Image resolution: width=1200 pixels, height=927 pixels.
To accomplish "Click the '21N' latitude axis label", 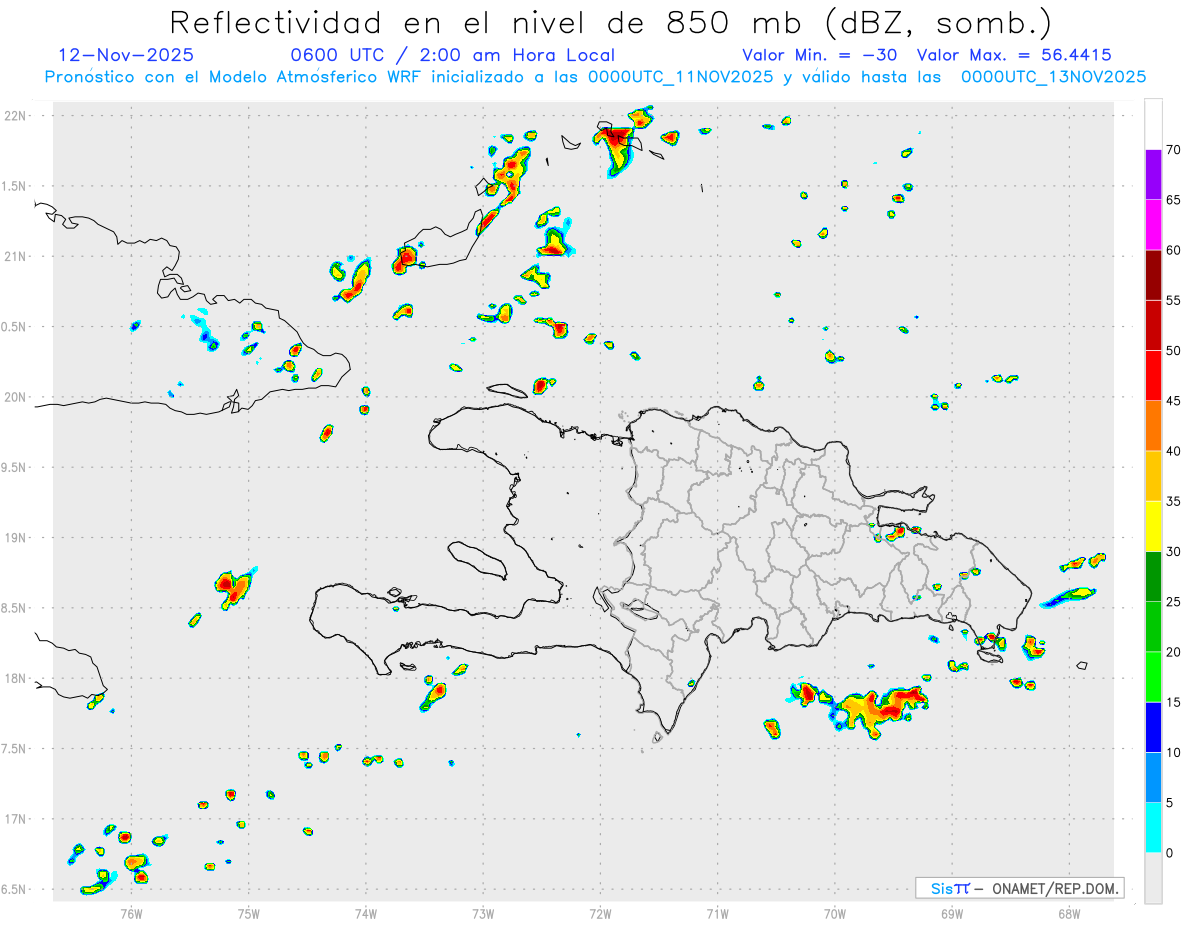I will coord(14,256).
